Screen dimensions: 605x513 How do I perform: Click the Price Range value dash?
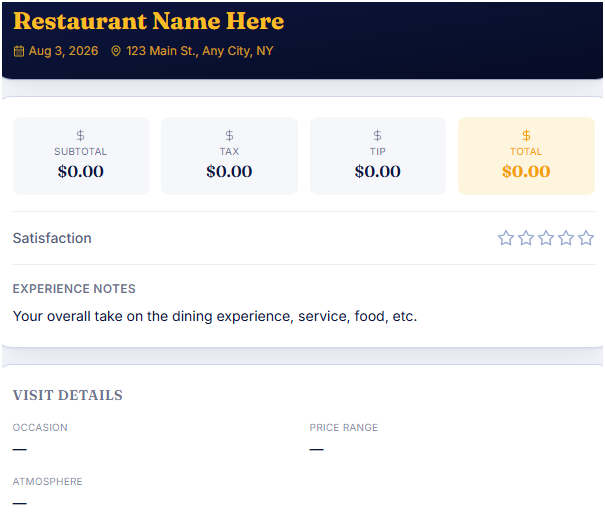click(316, 449)
